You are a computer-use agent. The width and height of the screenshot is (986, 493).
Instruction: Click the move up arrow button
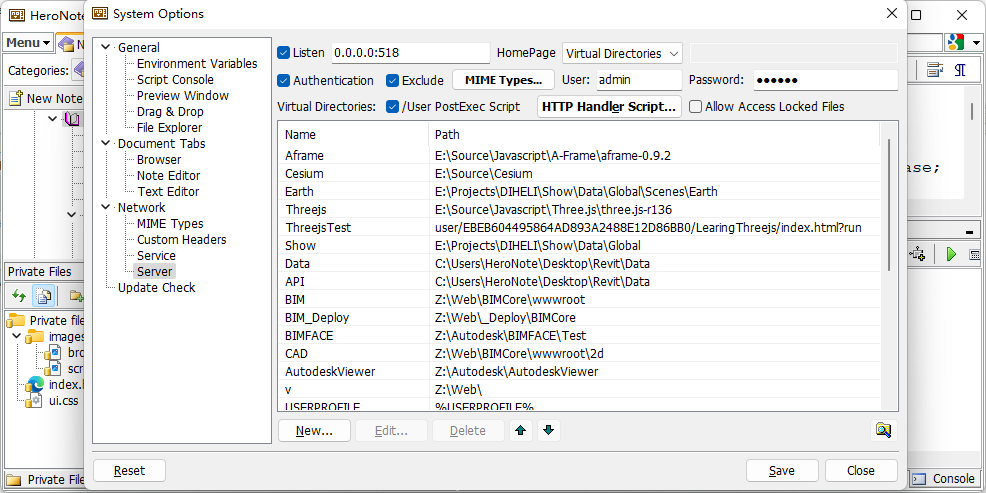tap(520, 430)
